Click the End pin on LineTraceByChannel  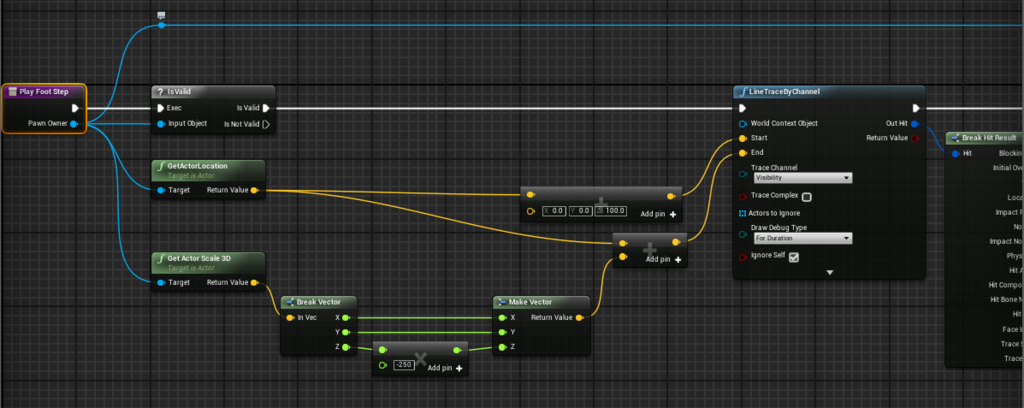pyautogui.click(x=742, y=153)
